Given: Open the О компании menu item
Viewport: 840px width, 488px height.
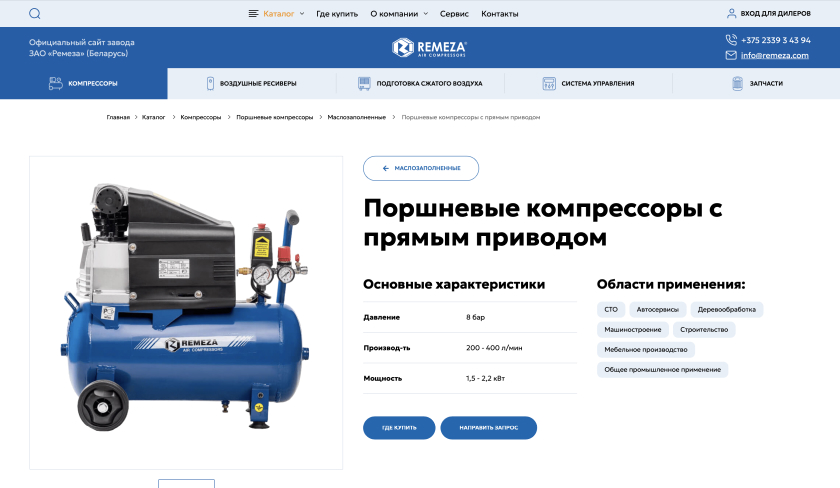Looking at the screenshot, I should (x=394, y=14).
